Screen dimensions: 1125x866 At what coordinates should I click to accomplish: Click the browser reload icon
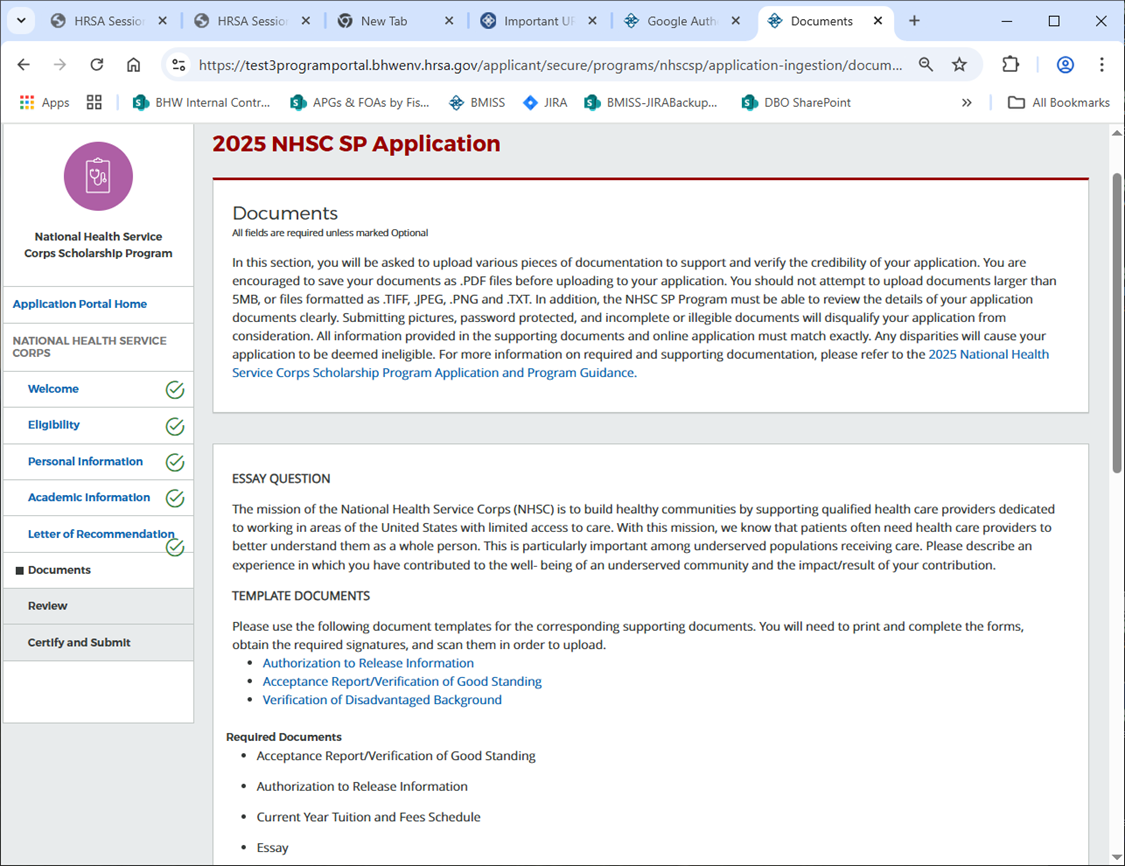[97, 65]
